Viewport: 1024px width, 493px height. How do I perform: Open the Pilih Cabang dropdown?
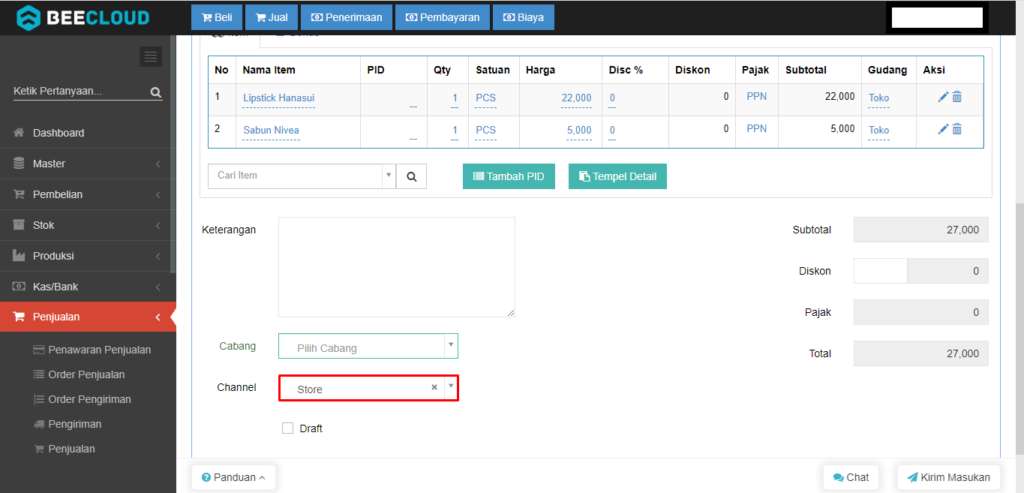[x=368, y=346]
